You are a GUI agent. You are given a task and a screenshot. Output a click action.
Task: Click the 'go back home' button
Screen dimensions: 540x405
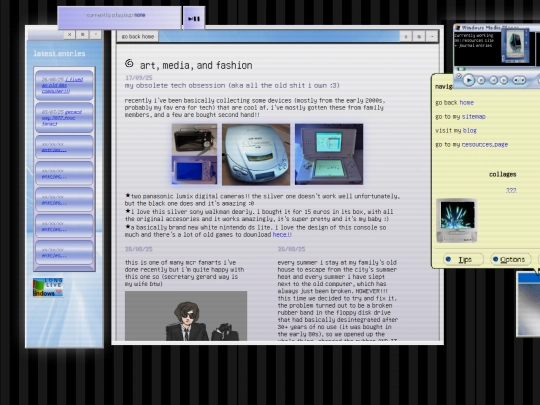(138, 37)
